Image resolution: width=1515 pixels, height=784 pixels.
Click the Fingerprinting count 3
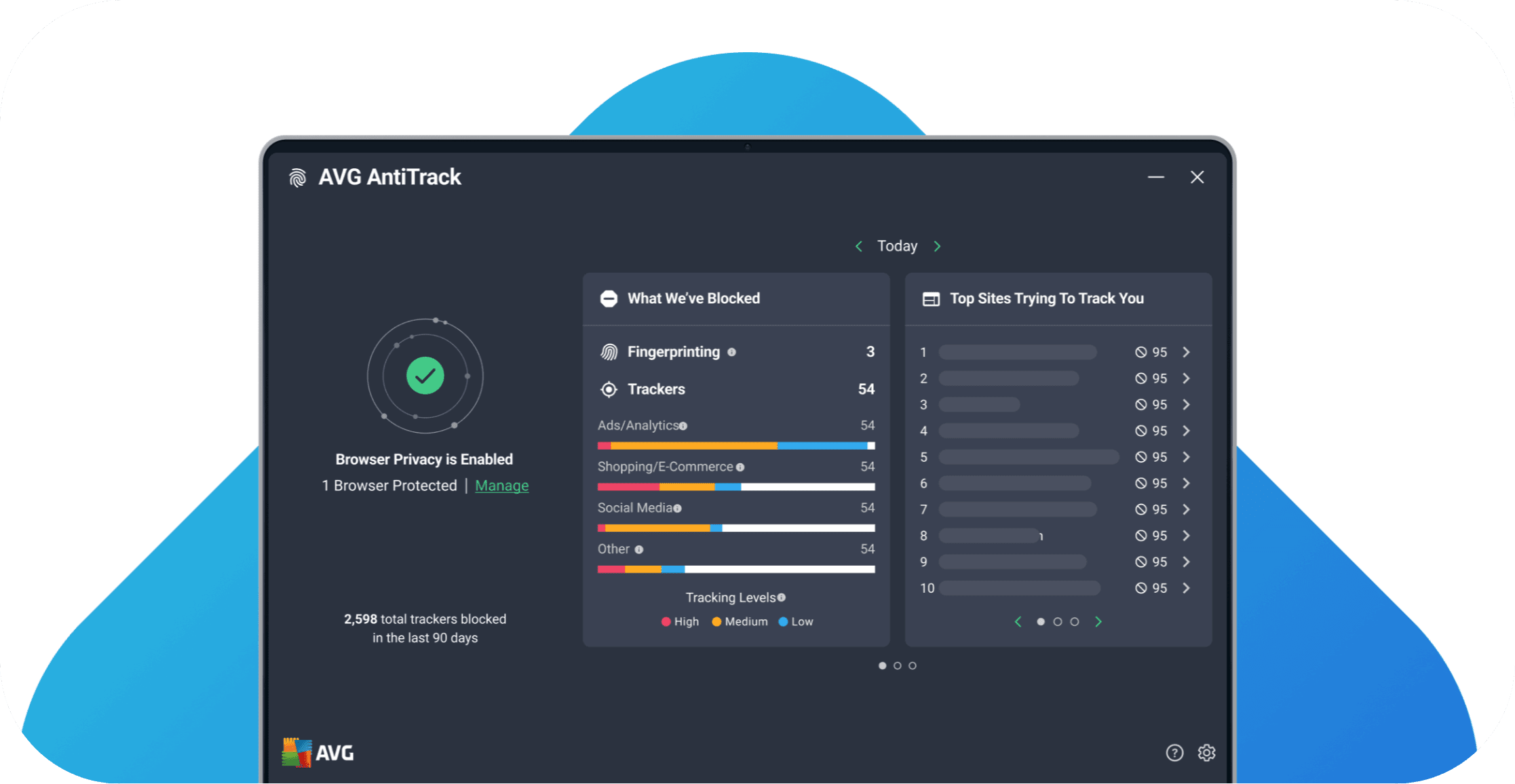(x=870, y=352)
